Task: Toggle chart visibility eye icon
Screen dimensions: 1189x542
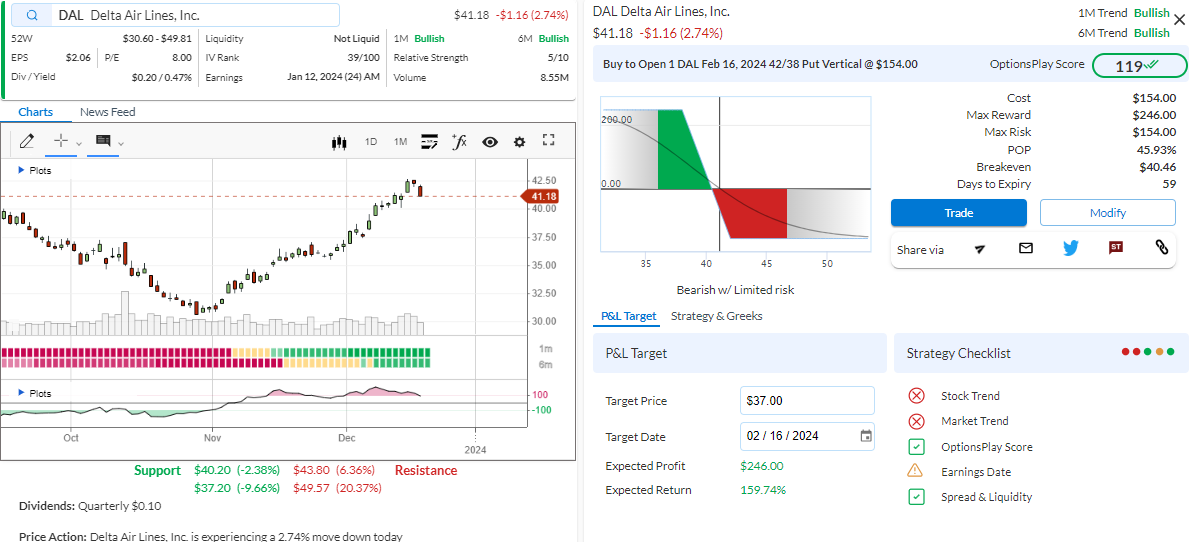Action: (490, 142)
